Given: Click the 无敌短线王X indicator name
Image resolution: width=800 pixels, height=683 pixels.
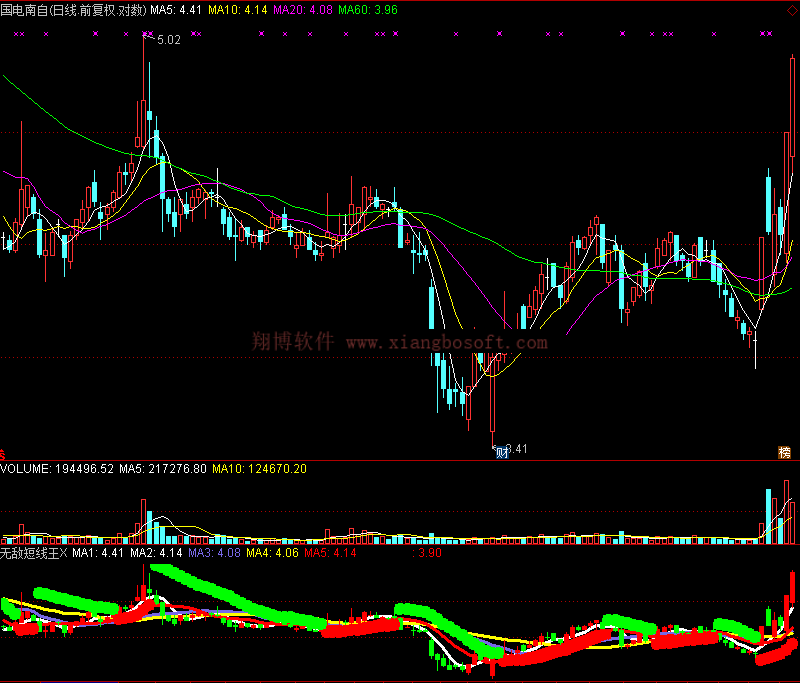Looking at the screenshot, I should click(x=33, y=552).
